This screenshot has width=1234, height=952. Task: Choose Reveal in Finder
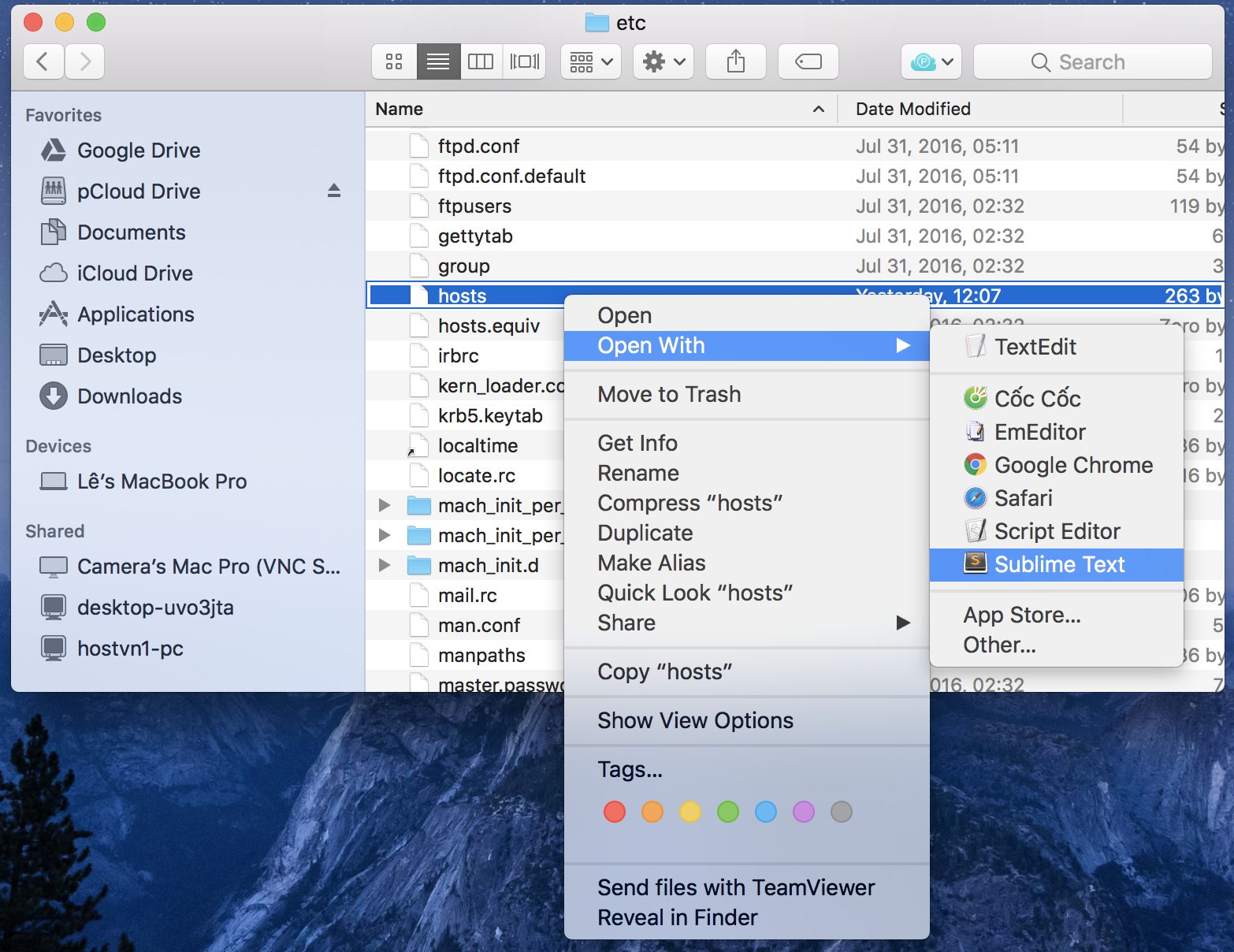(x=747, y=917)
